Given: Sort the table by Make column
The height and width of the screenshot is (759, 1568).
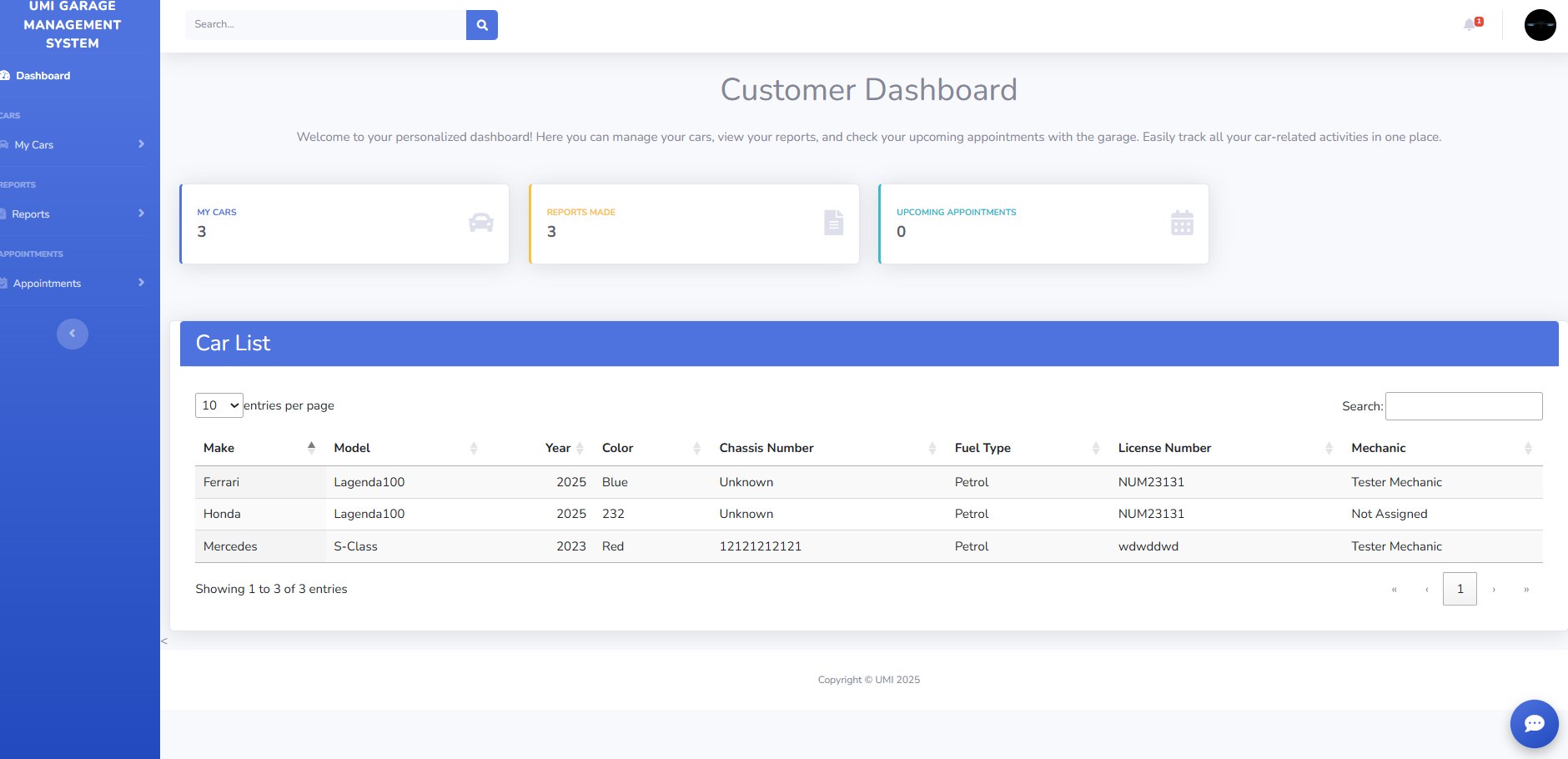Looking at the screenshot, I should (260, 448).
